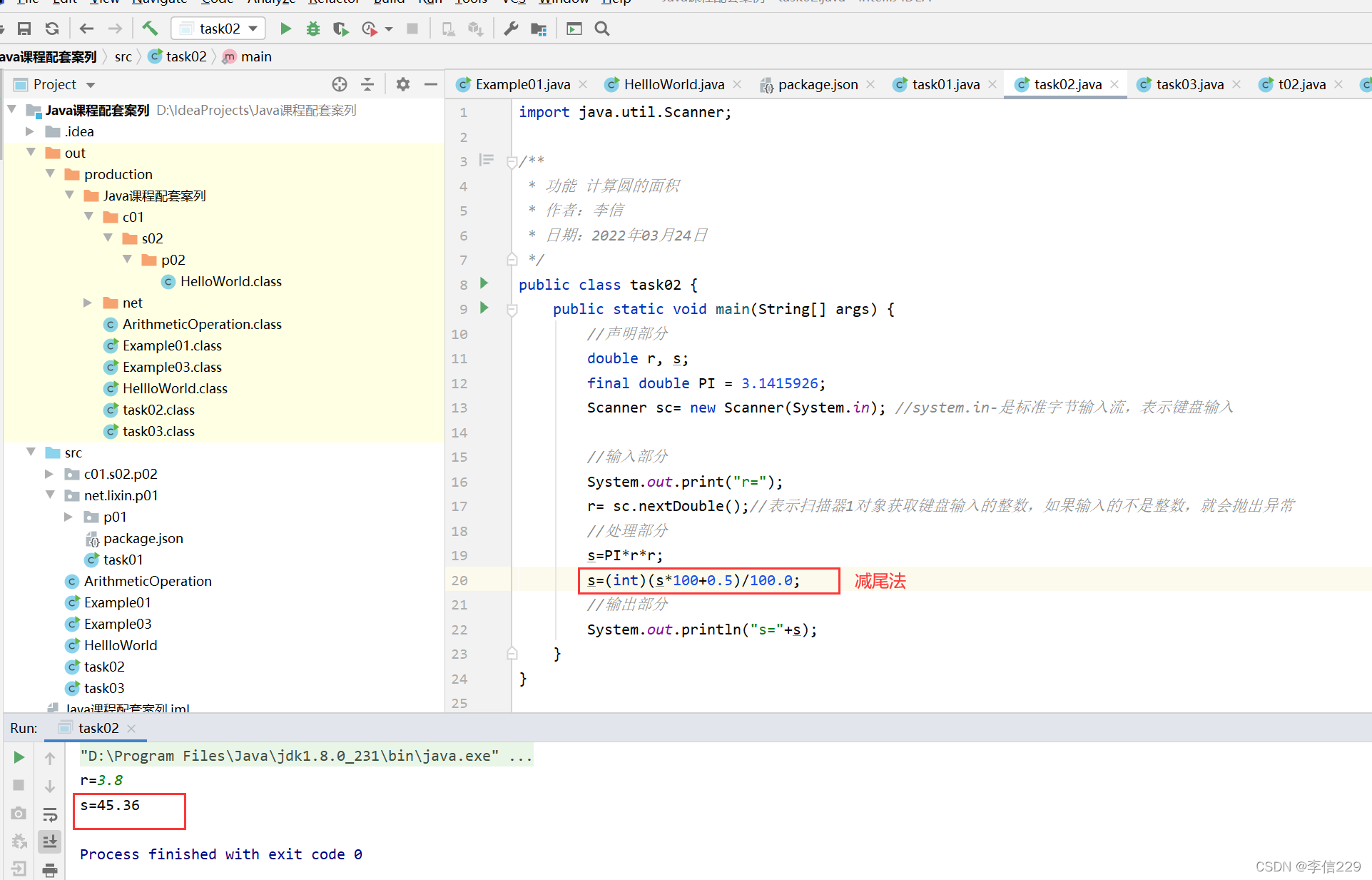Switch to Example01.java tab
The image size is (1372, 880).
[x=522, y=84]
